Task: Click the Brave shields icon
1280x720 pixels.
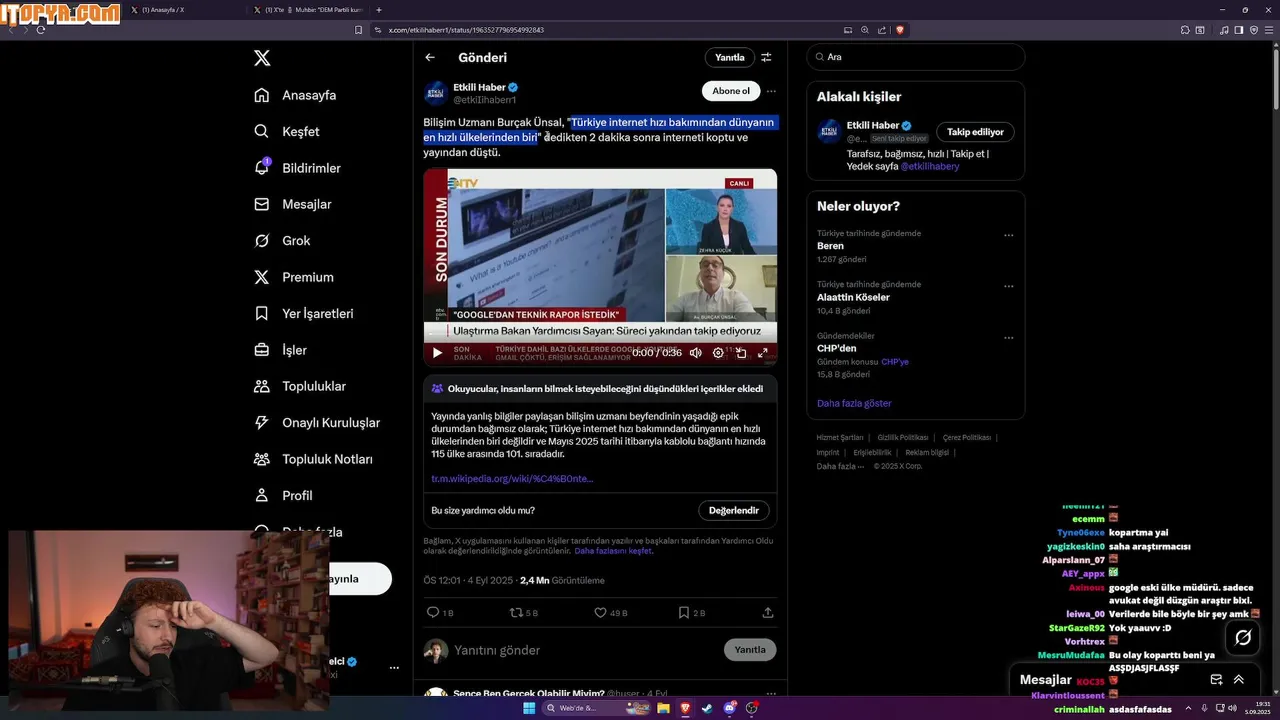Action: pos(900,30)
